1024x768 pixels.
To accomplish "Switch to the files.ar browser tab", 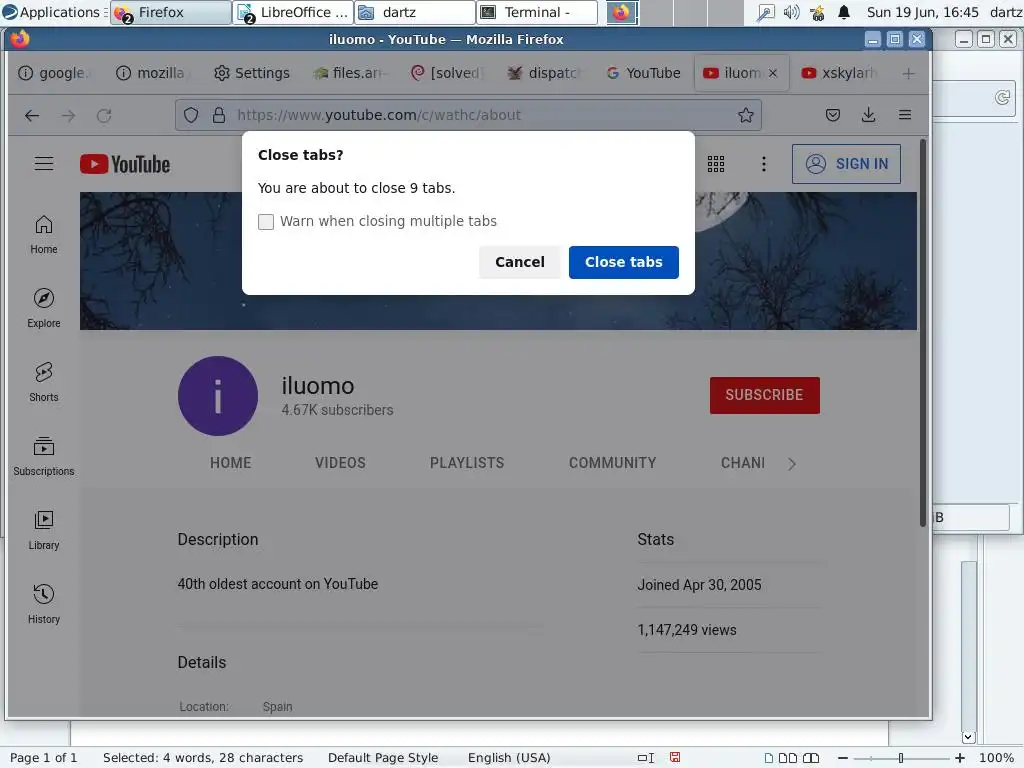I will tap(349, 73).
